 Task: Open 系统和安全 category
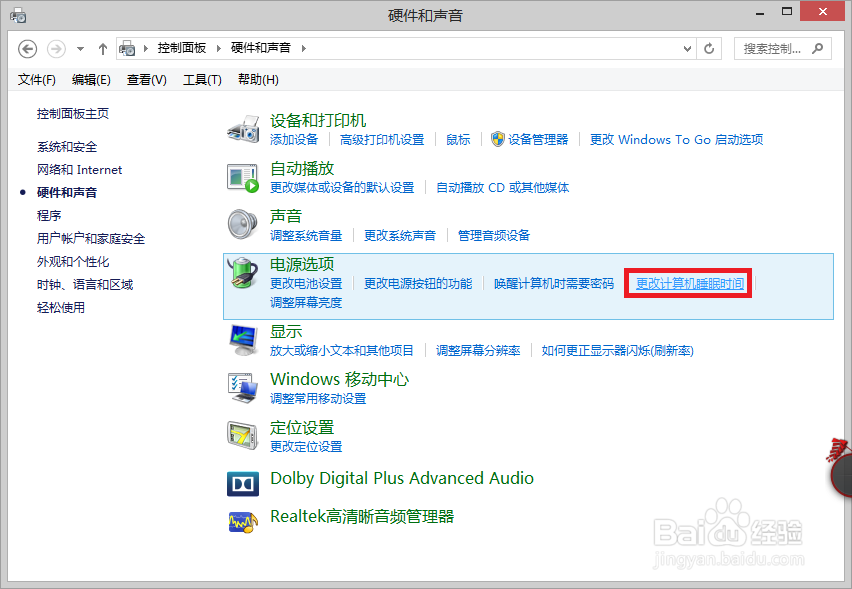coord(67,147)
